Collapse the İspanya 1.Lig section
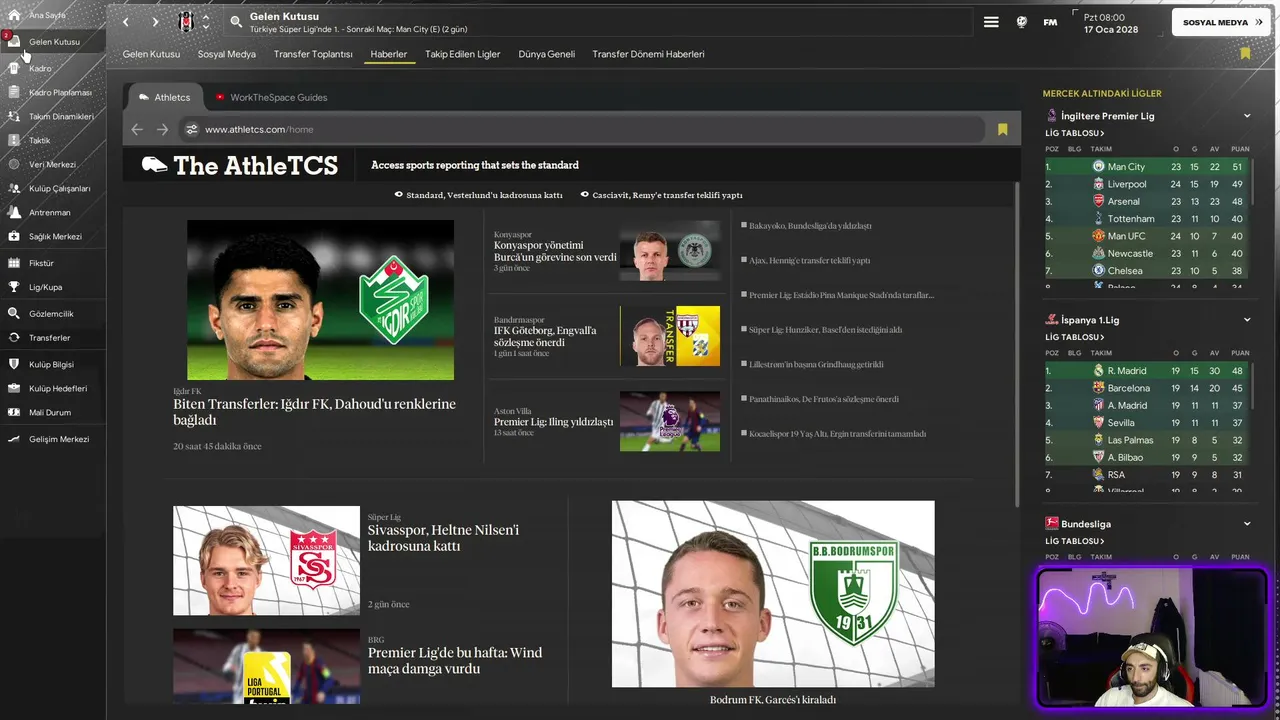This screenshot has width=1280, height=720. [x=1247, y=320]
